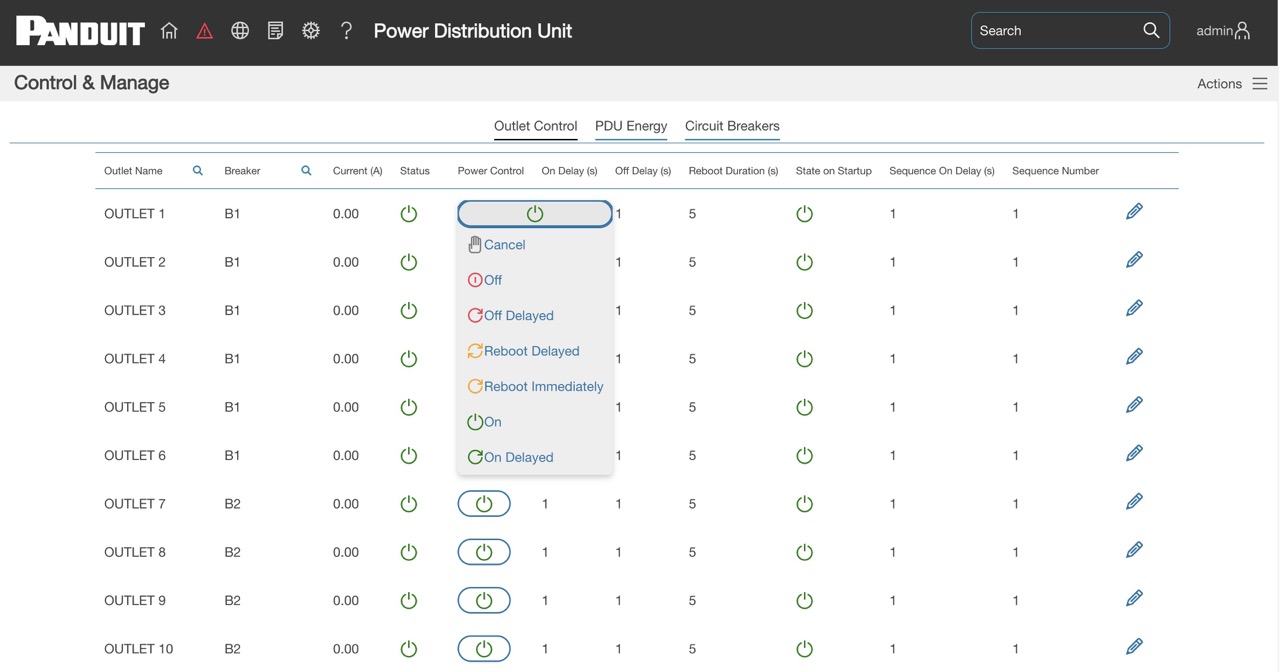This screenshot has width=1280, height=672.
Task: Switch to the PDU Energy tab
Action: pos(631,126)
